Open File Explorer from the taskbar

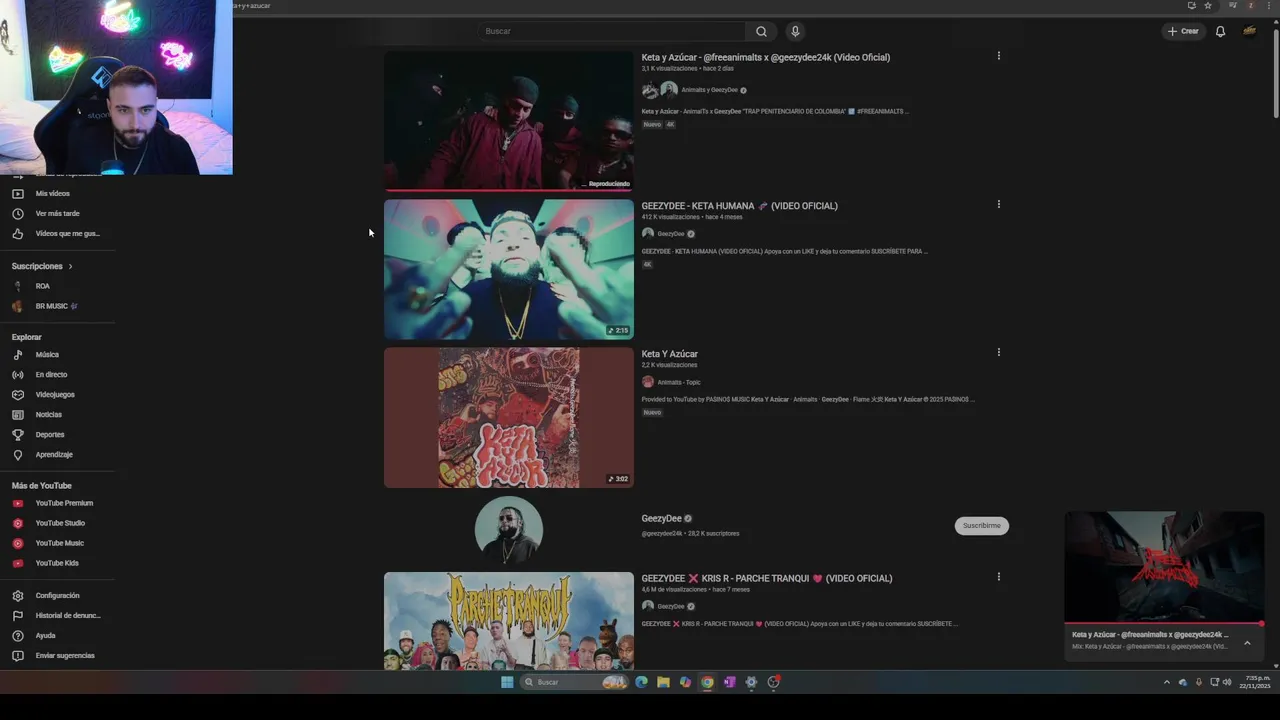(663, 682)
